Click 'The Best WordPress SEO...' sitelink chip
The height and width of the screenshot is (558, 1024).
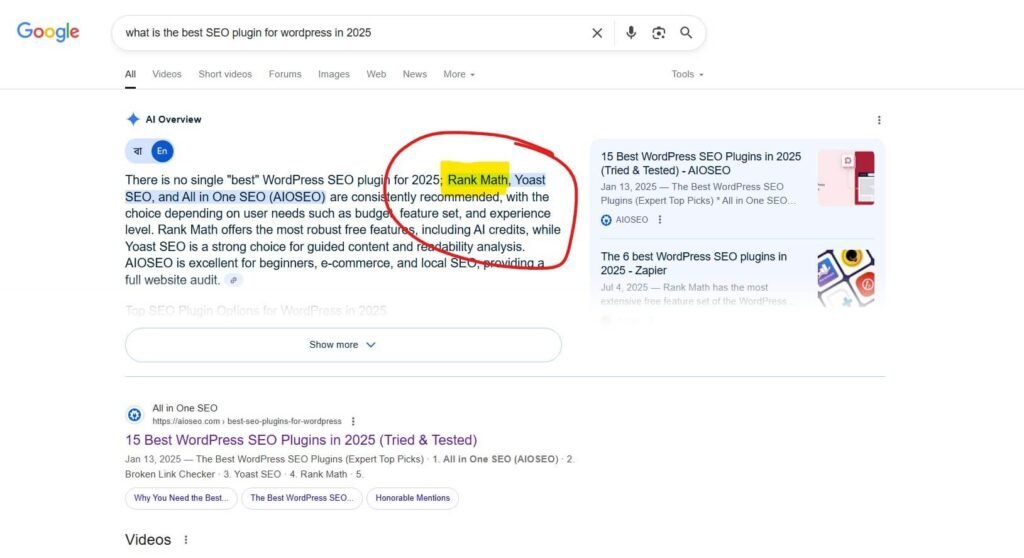pos(302,498)
